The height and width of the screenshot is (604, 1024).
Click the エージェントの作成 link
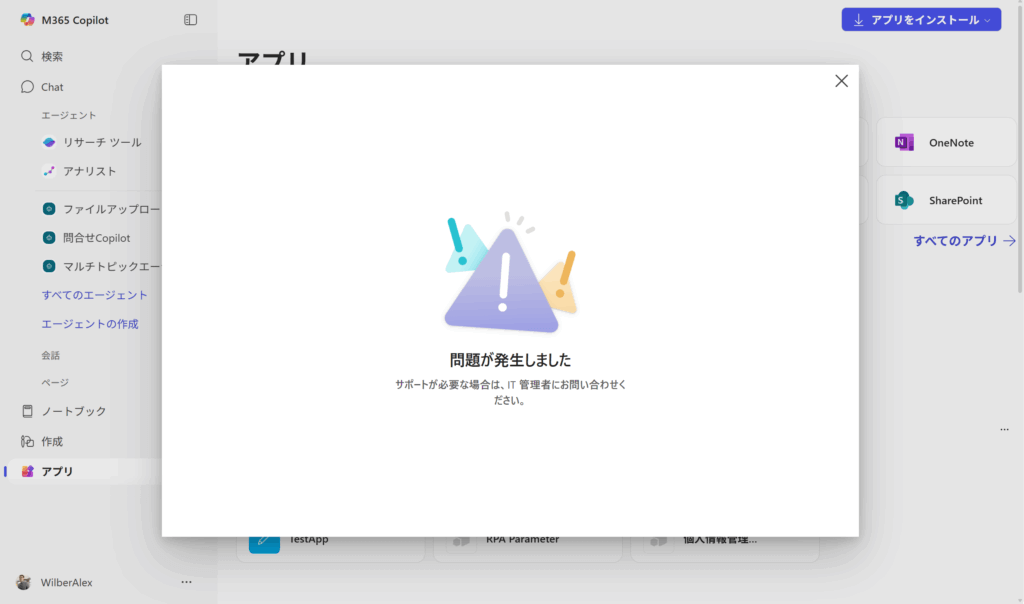tap(90, 324)
